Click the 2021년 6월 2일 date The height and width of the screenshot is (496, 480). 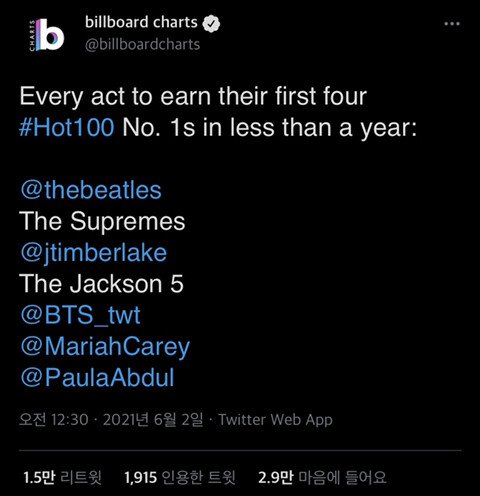tap(153, 420)
